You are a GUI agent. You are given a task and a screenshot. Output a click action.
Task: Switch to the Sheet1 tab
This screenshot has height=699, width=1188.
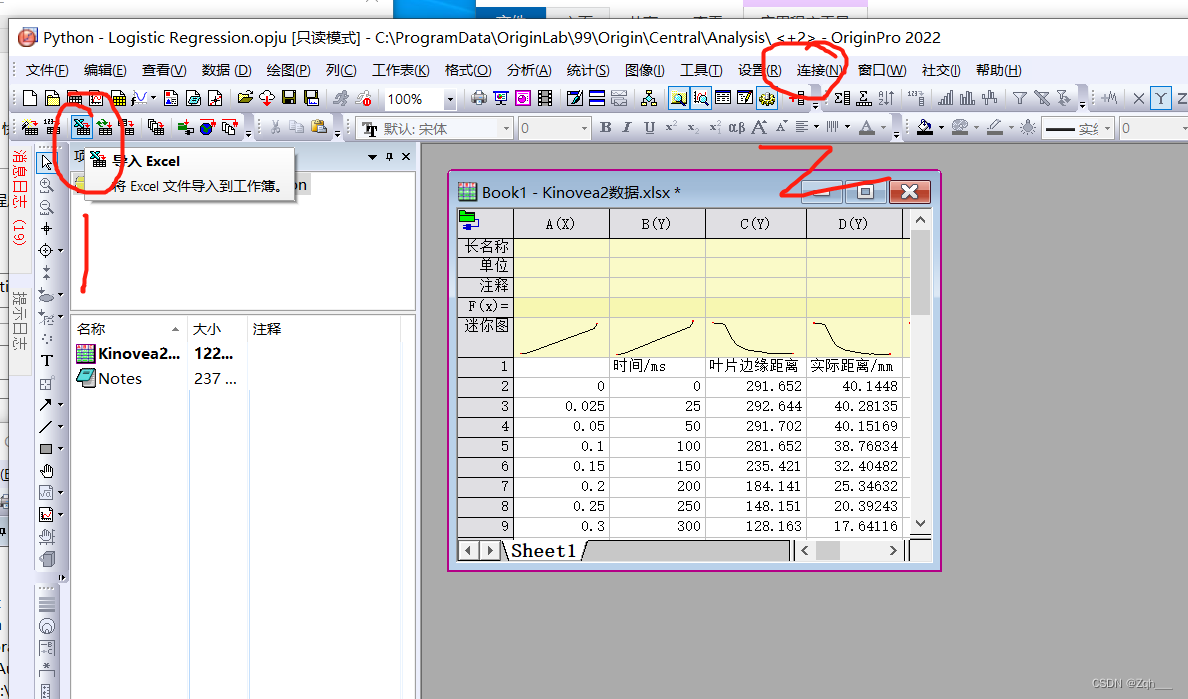point(543,551)
